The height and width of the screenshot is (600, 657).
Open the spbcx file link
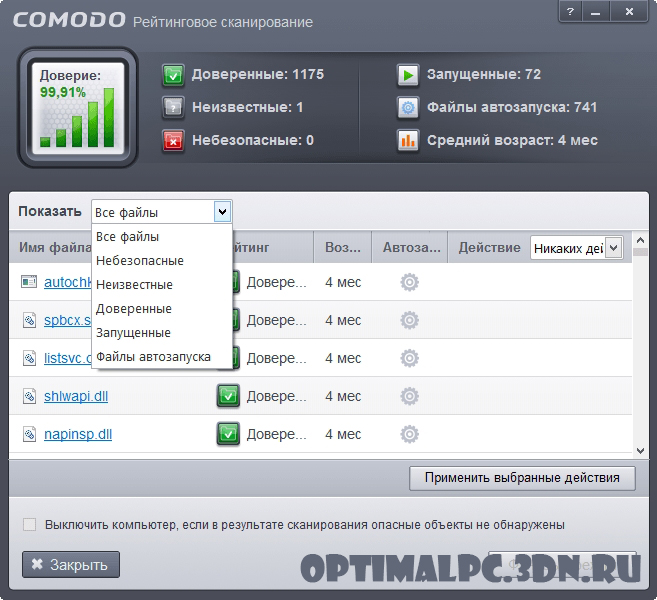click(67, 320)
